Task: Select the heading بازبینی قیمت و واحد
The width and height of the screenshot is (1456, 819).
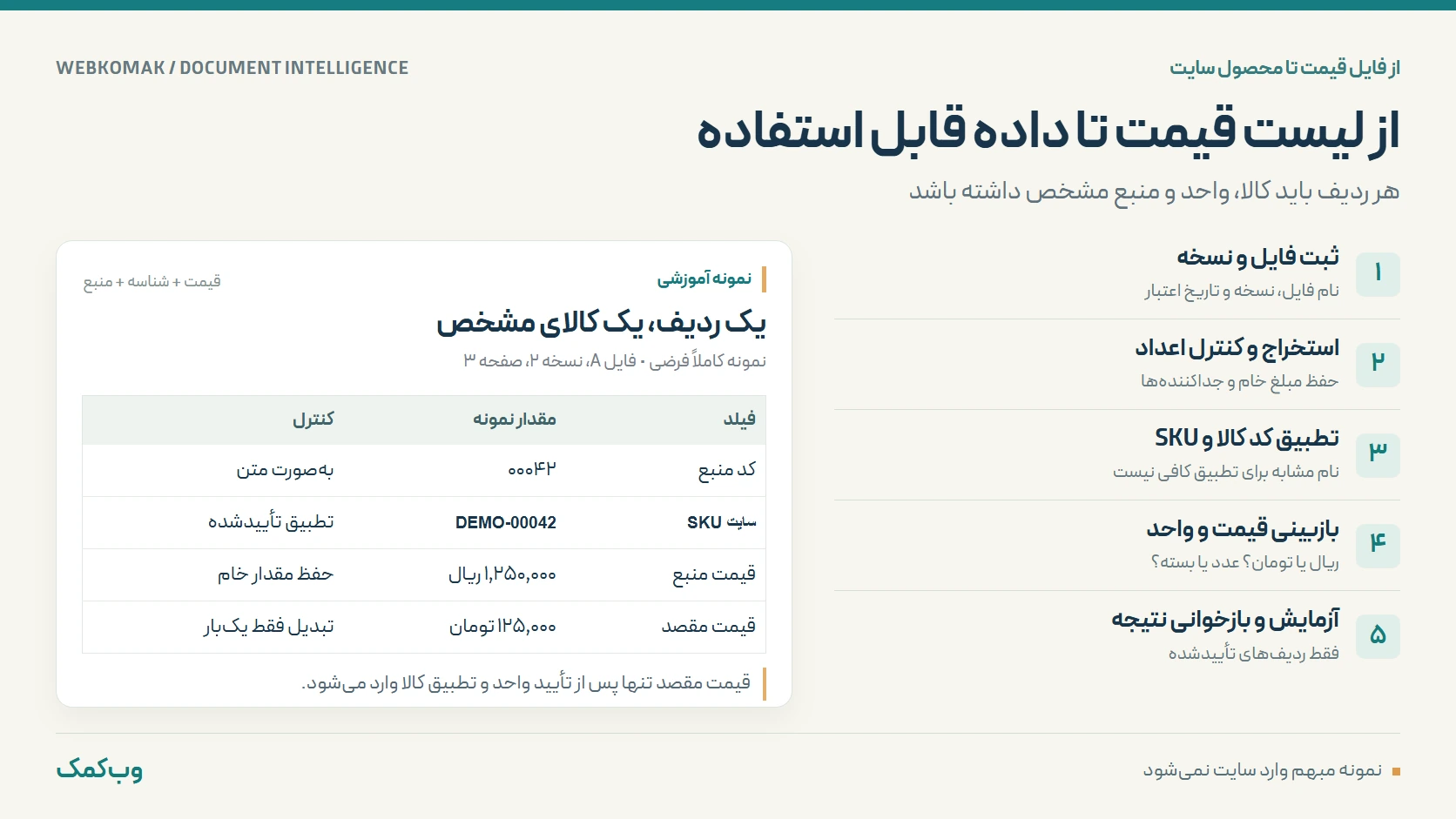Action: tap(1243, 529)
